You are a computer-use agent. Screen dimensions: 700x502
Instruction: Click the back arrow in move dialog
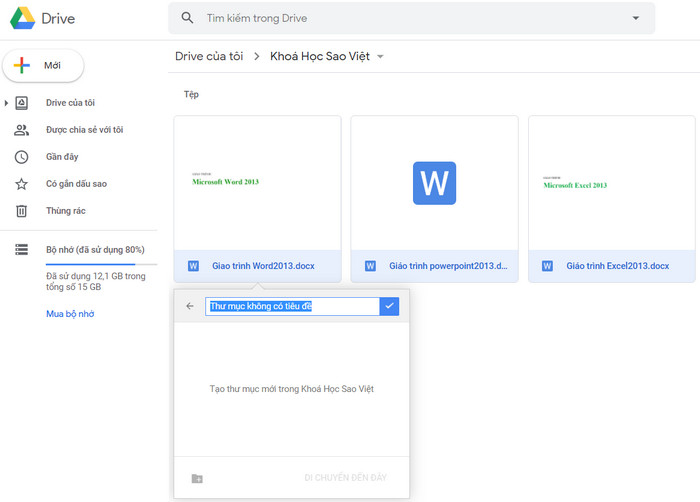[x=190, y=306]
